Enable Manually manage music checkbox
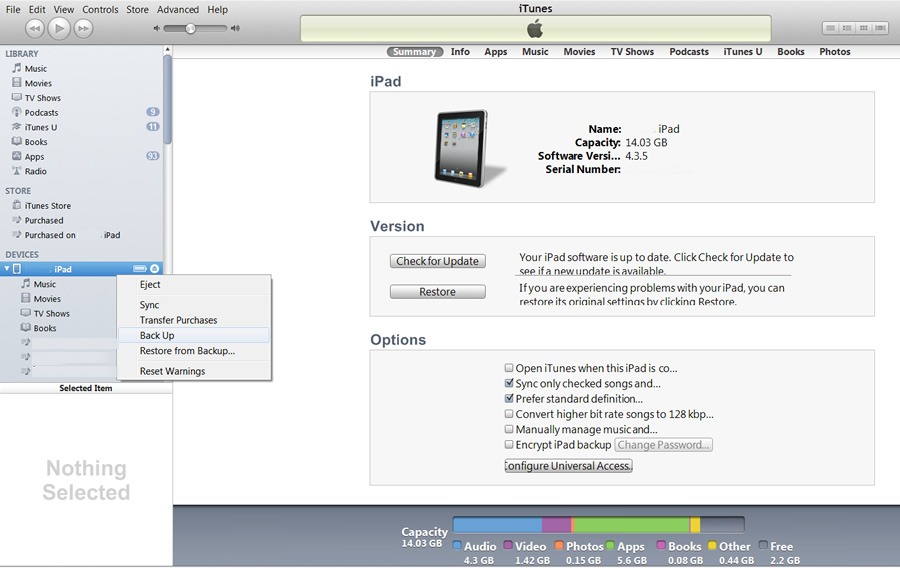This screenshot has height=568, width=900. [x=509, y=429]
